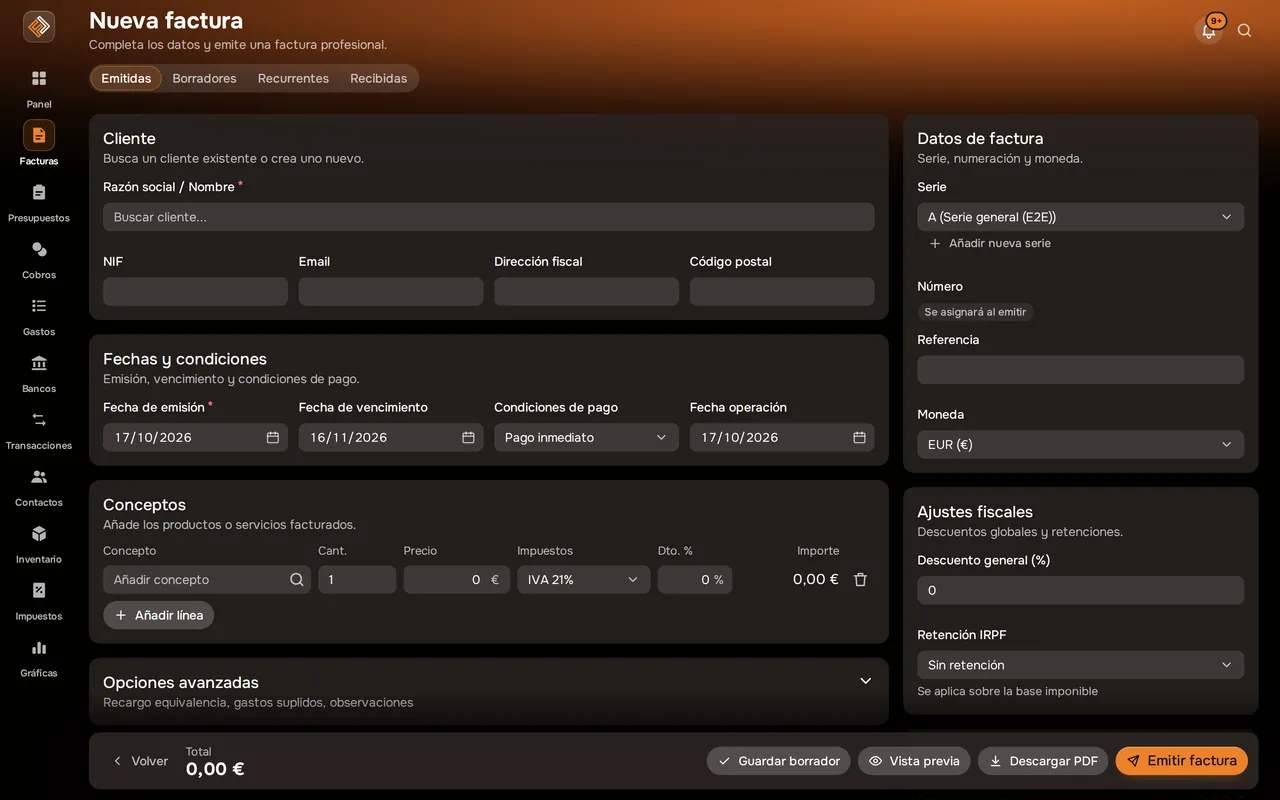Focus the Descuento general (%) field
The width and height of the screenshot is (1280, 800).
[1080, 590]
